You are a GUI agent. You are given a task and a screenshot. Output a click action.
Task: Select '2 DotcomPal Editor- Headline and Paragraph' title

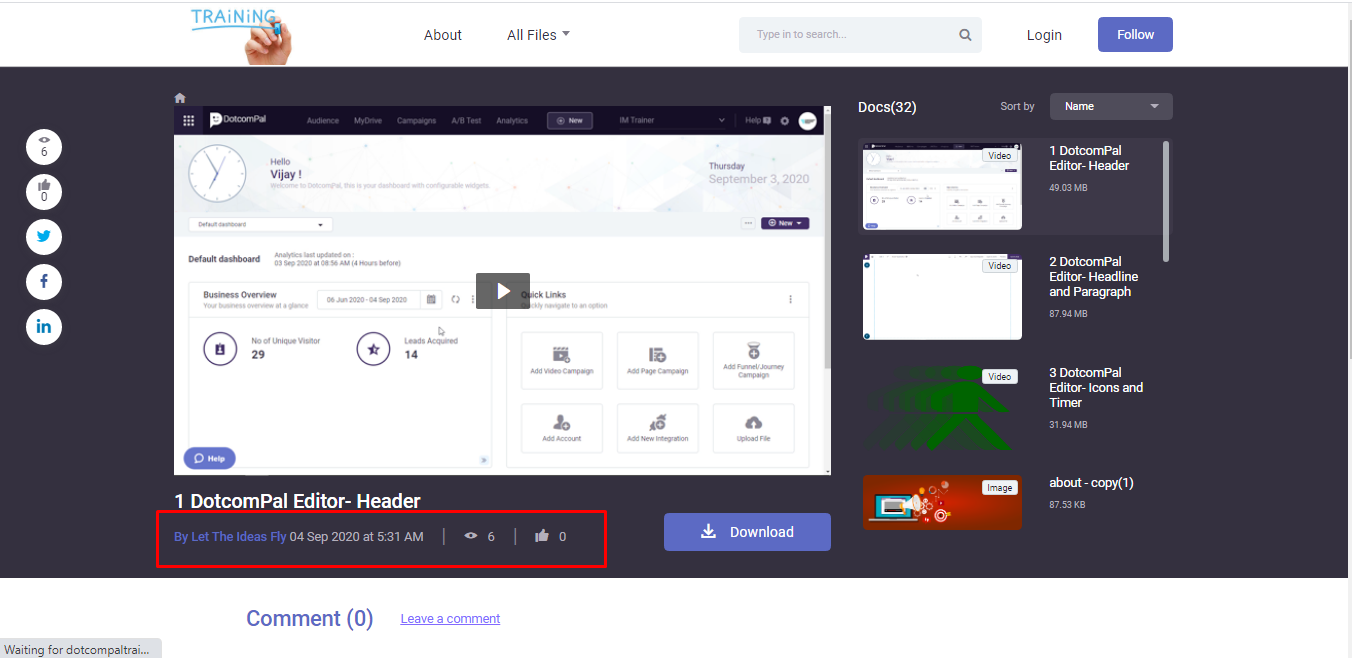coord(1094,277)
